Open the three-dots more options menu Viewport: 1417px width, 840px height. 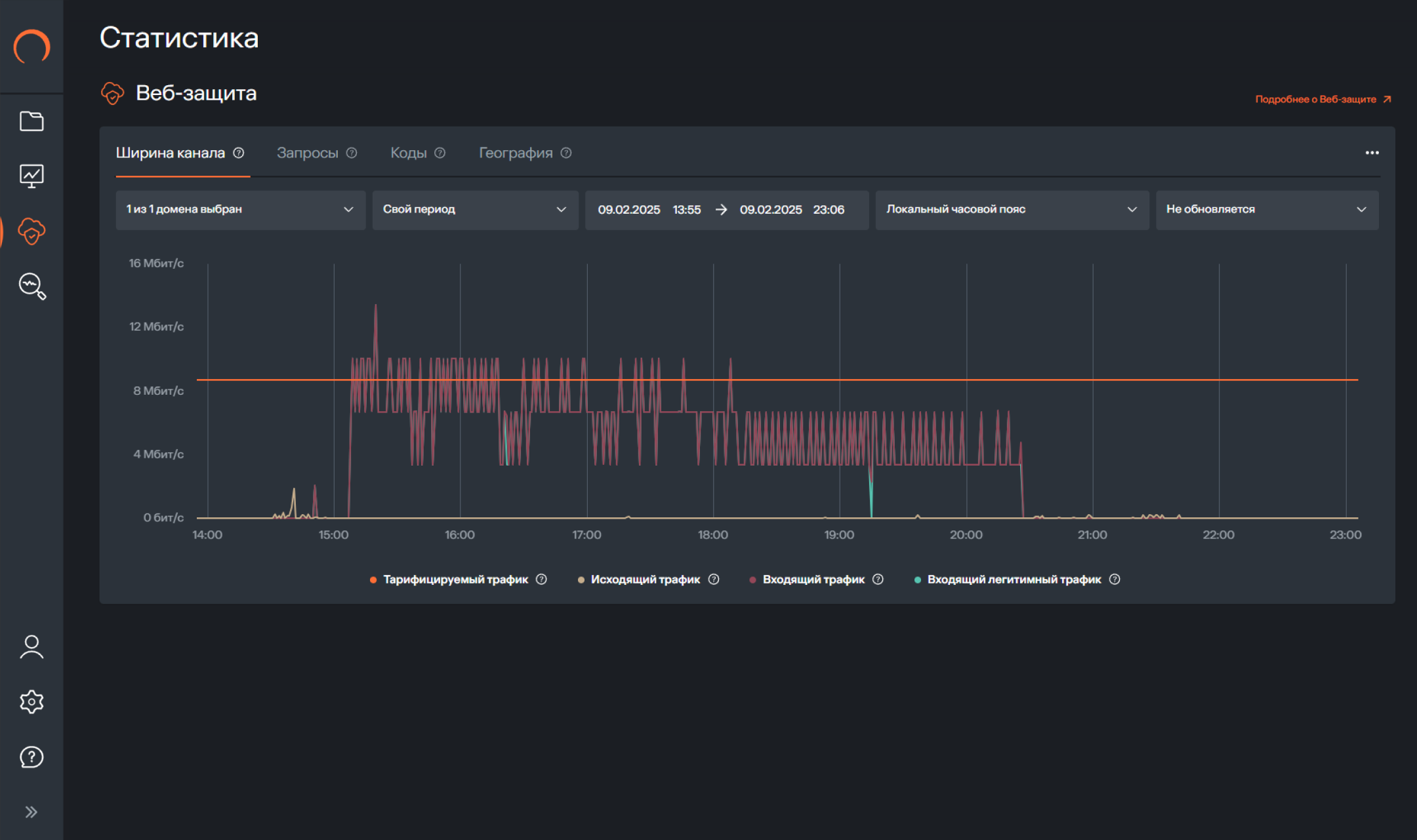pos(1372,153)
